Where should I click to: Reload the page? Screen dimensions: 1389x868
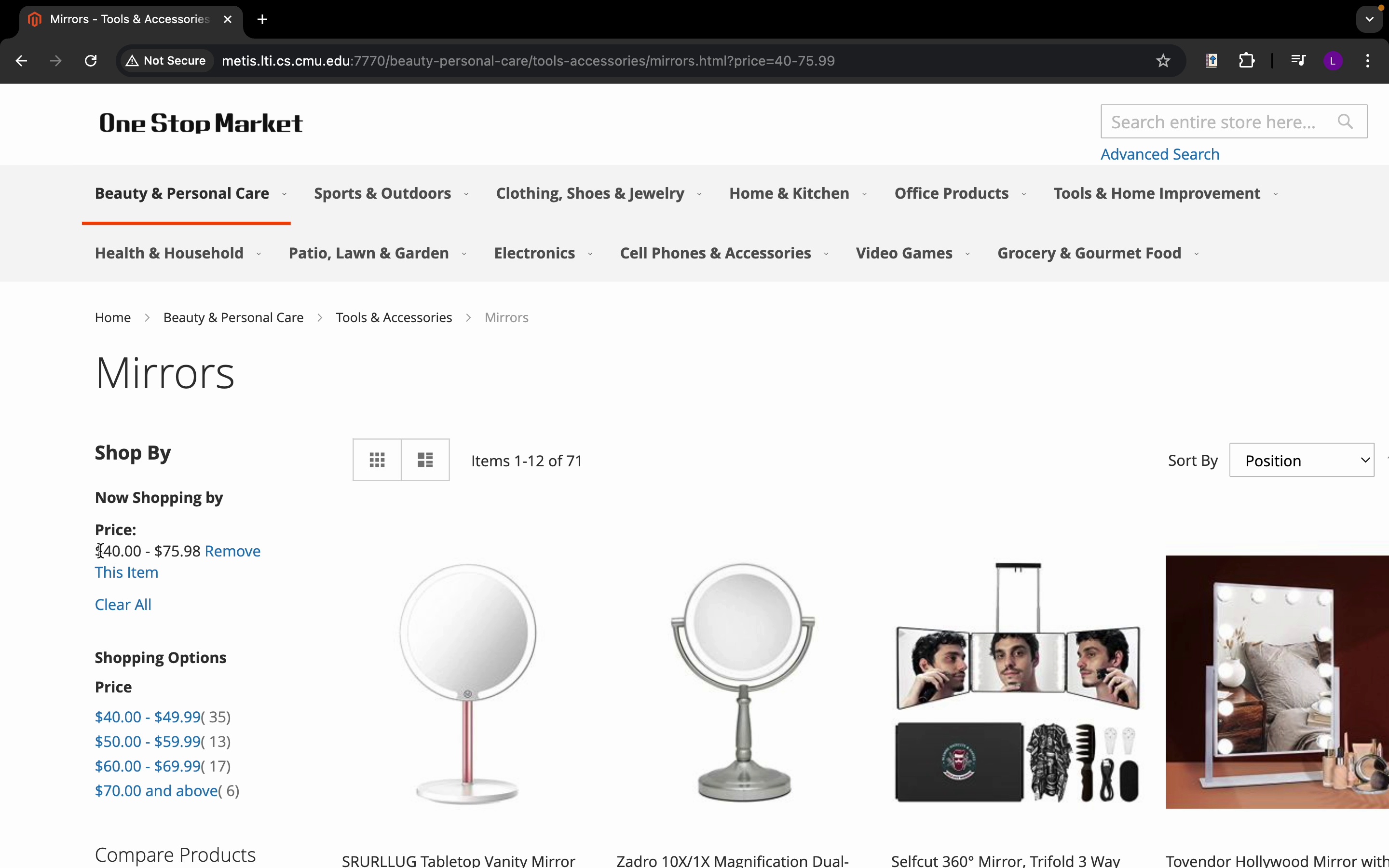pyautogui.click(x=91, y=61)
